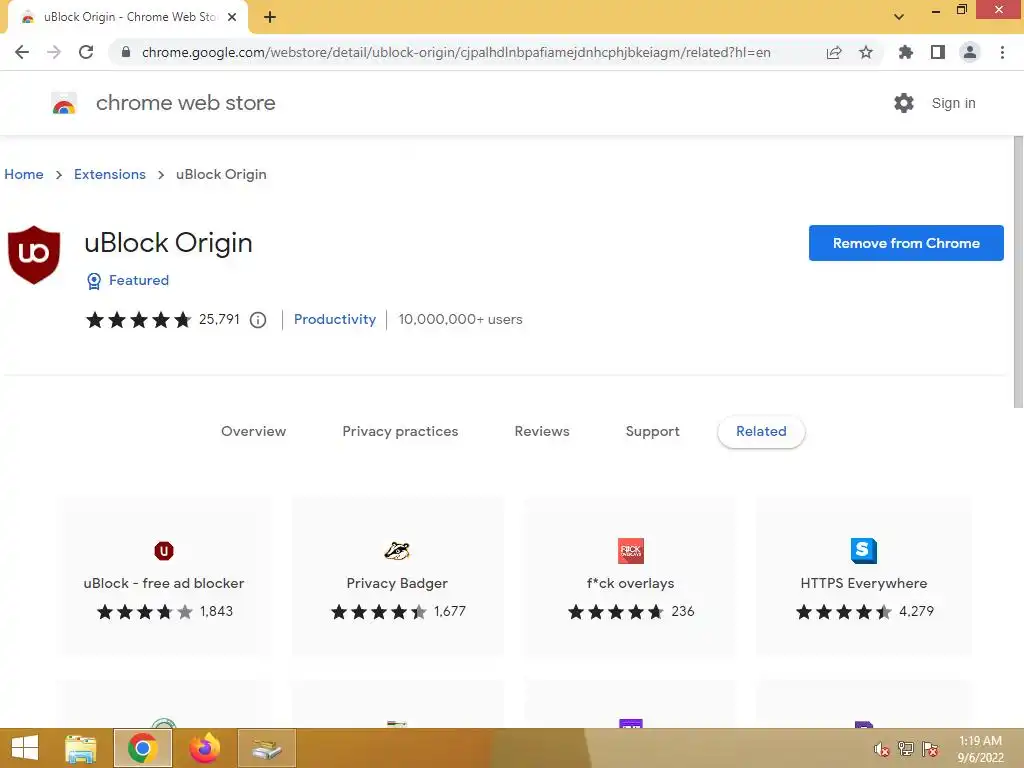This screenshot has width=1024, height=768.
Task: Click the HTTPS Everywhere S icon
Action: (863, 551)
